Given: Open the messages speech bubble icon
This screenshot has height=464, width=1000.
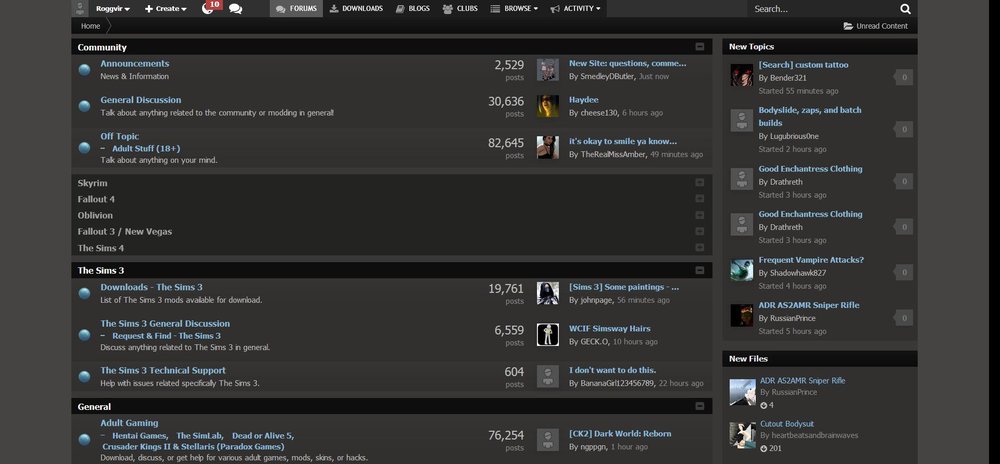Looking at the screenshot, I should pos(235,9).
